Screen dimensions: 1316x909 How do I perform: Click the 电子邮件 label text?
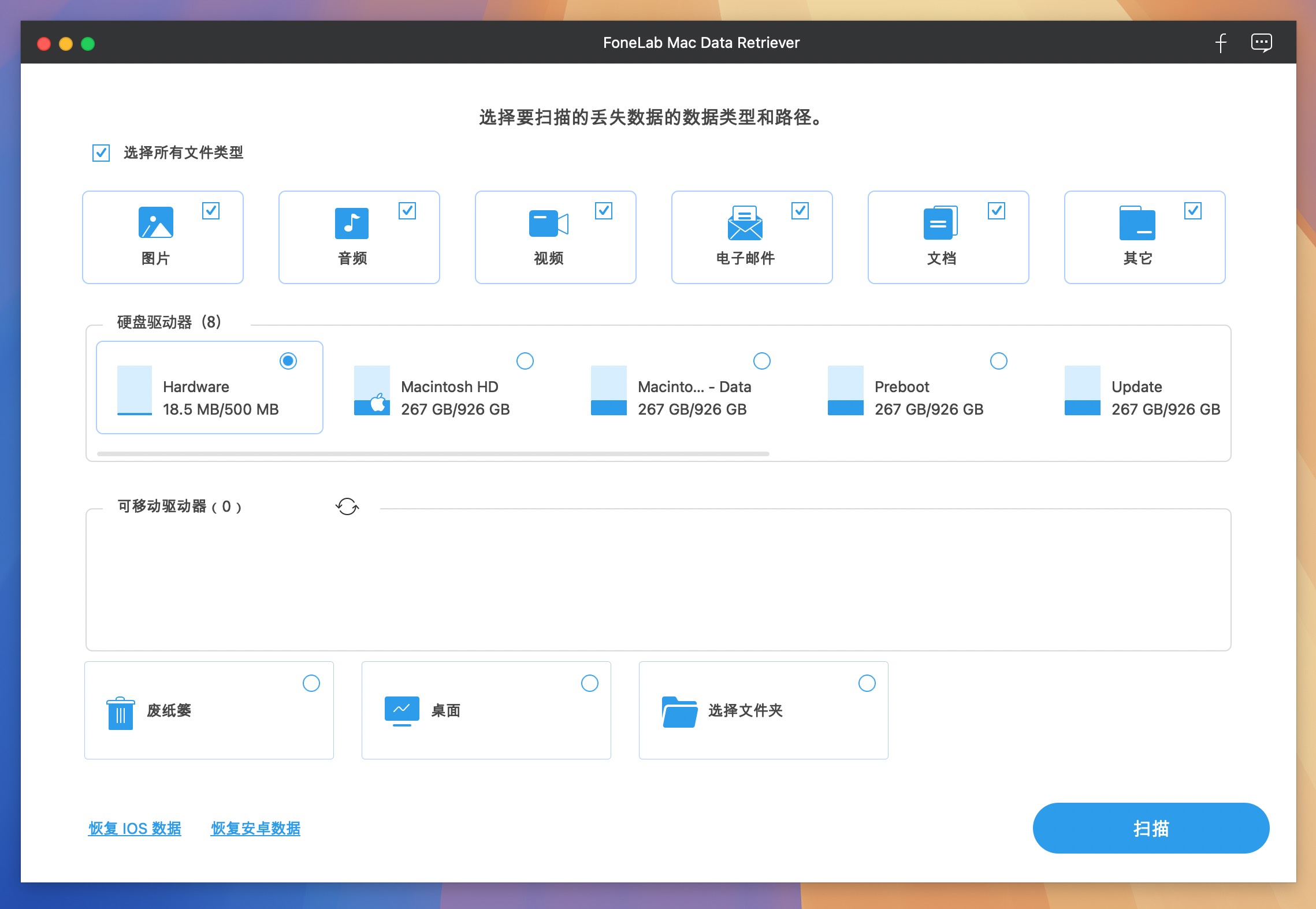(x=745, y=258)
